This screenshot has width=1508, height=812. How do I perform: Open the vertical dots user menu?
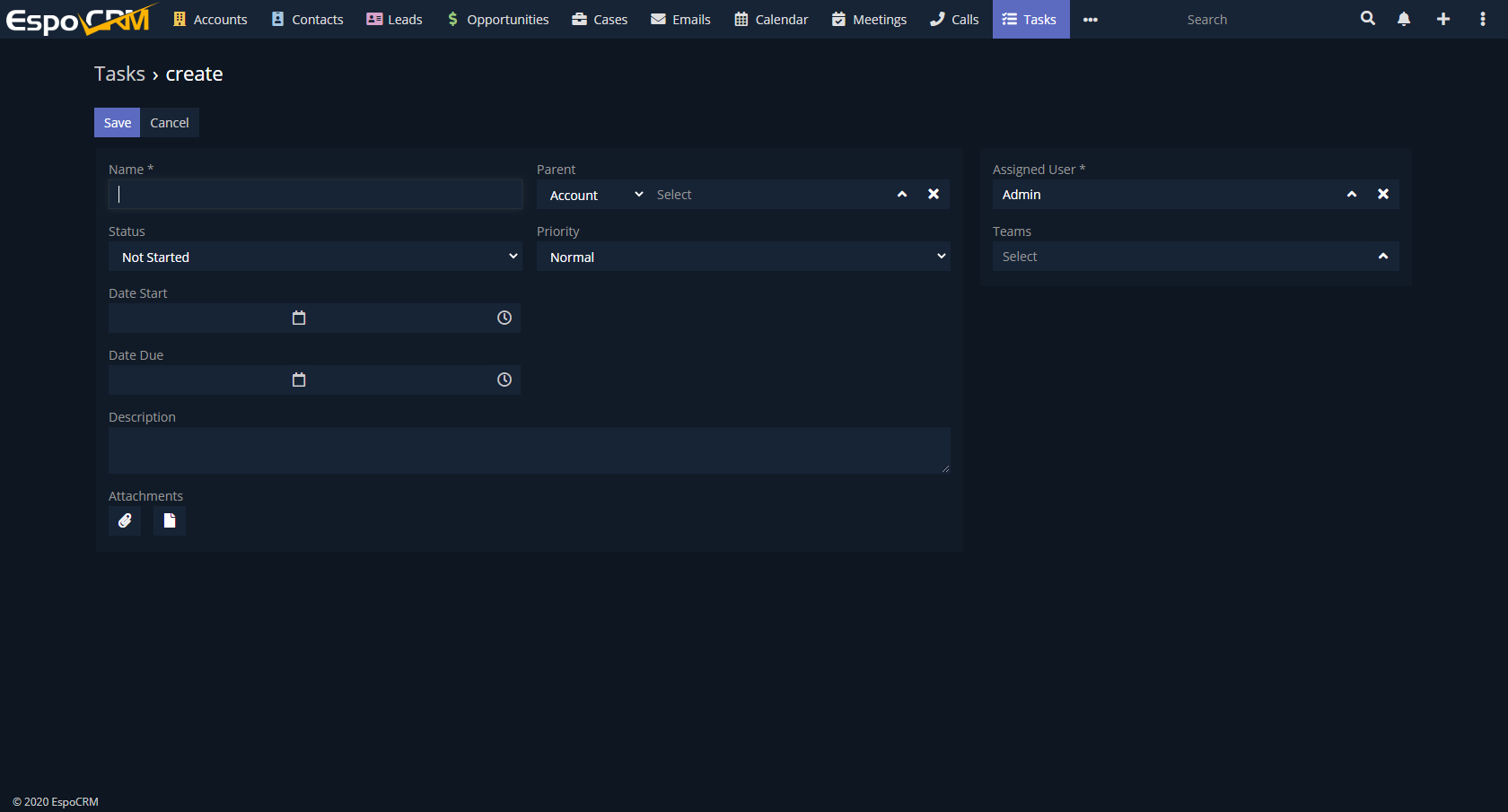tap(1482, 19)
